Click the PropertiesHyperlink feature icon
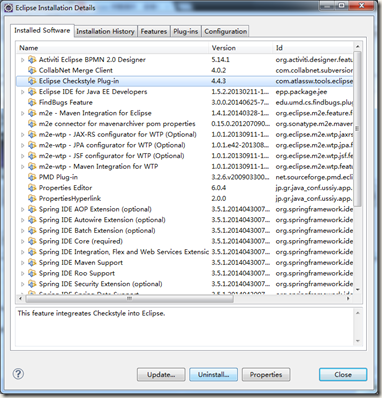382x398 pixels. 32,198
